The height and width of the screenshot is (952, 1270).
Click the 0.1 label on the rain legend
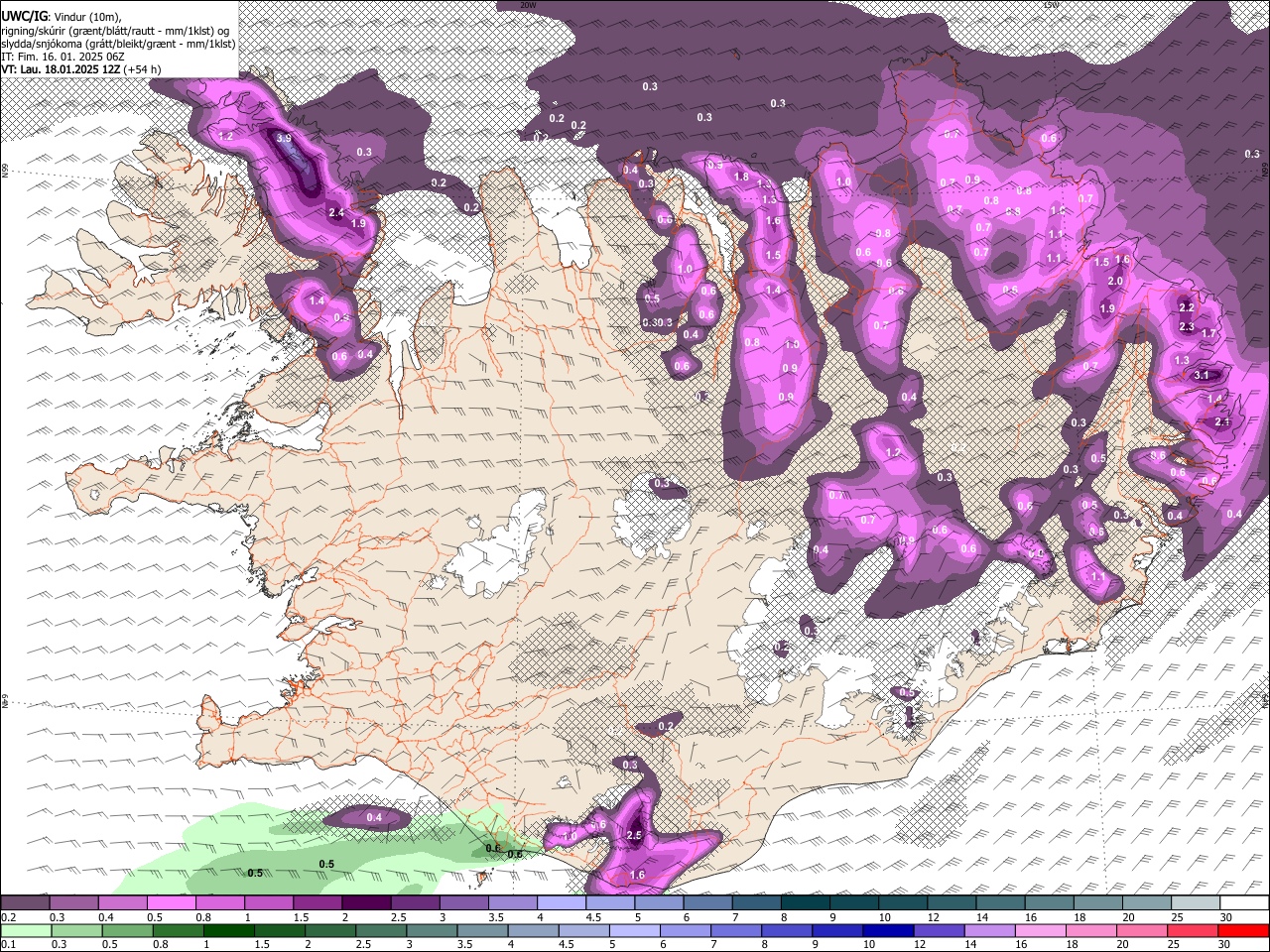tap(9, 945)
